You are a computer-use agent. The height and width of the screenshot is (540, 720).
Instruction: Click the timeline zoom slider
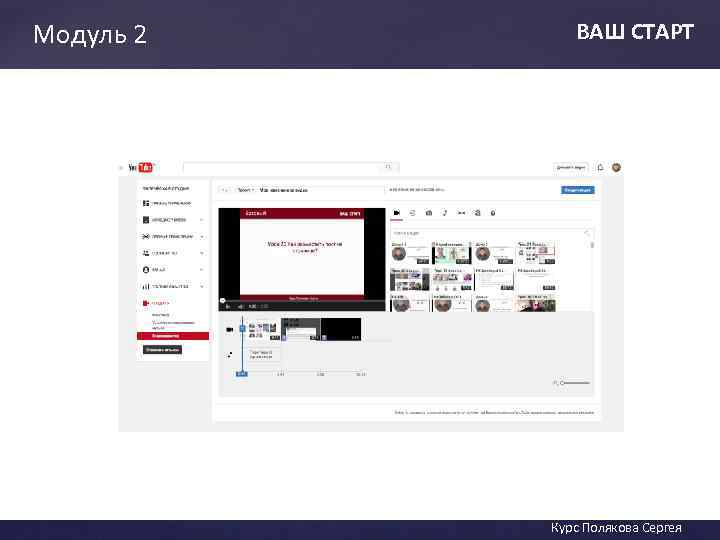tap(574, 382)
